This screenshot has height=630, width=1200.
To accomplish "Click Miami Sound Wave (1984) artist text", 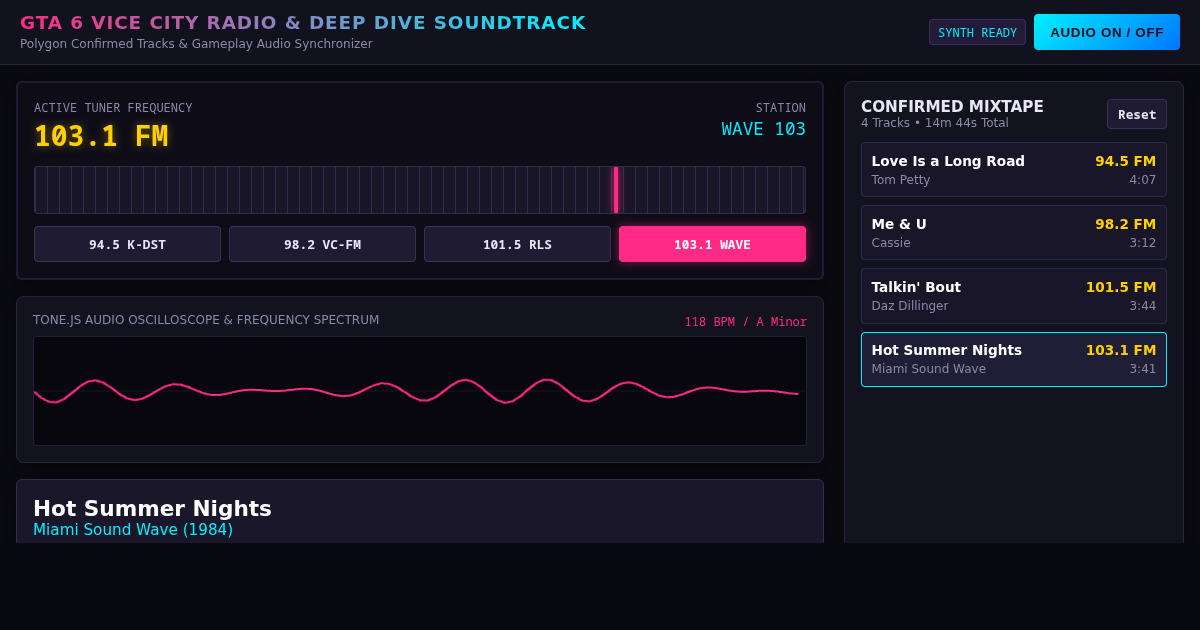I will pos(133,530).
